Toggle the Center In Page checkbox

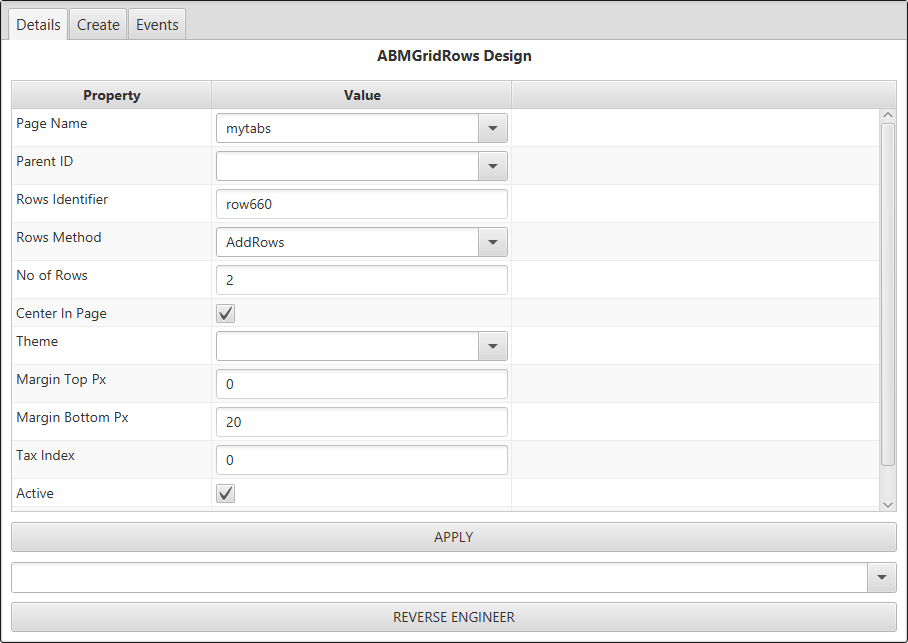pos(226,314)
